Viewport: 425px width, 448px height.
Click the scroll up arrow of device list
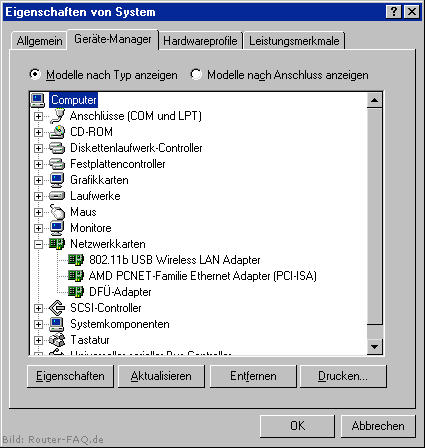tap(374, 100)
